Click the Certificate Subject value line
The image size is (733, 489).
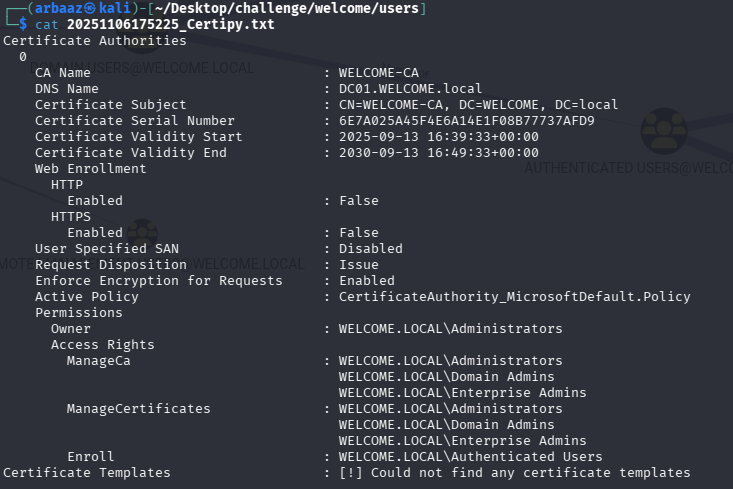[x=478, y=105]
